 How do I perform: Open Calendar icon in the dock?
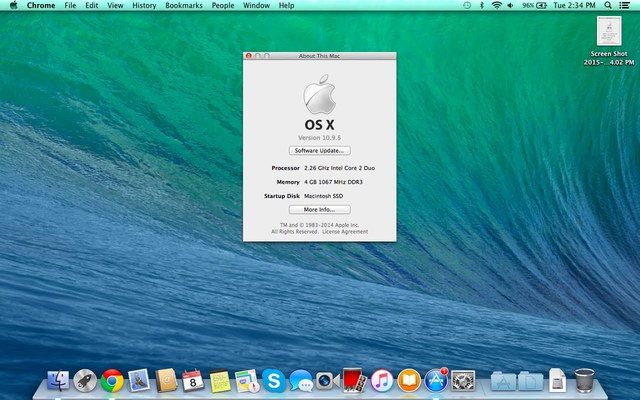coord(193,380)
